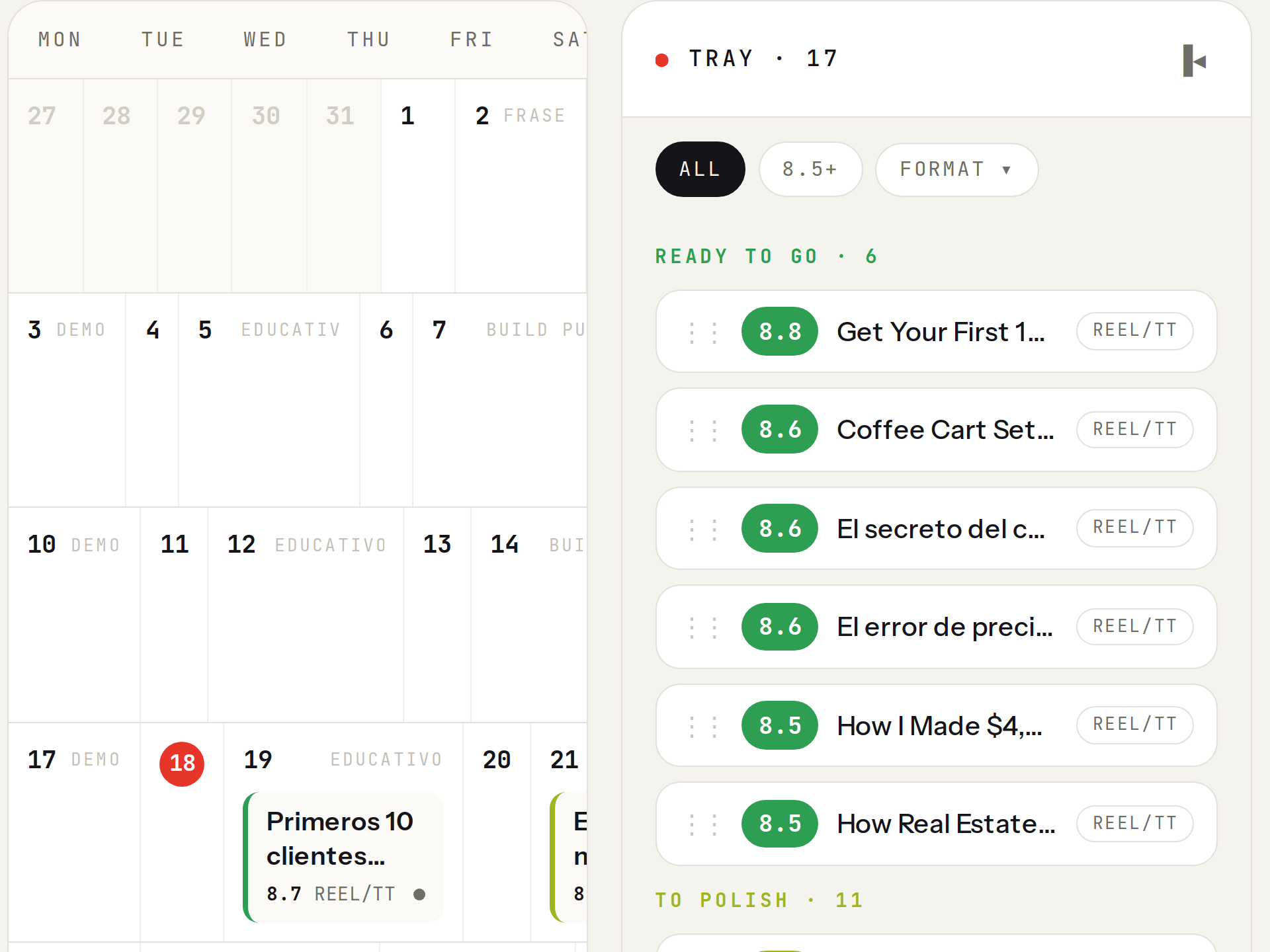Select day 14 in the calendar
This screenshot has width=1270, height=952.
point(529,615)
